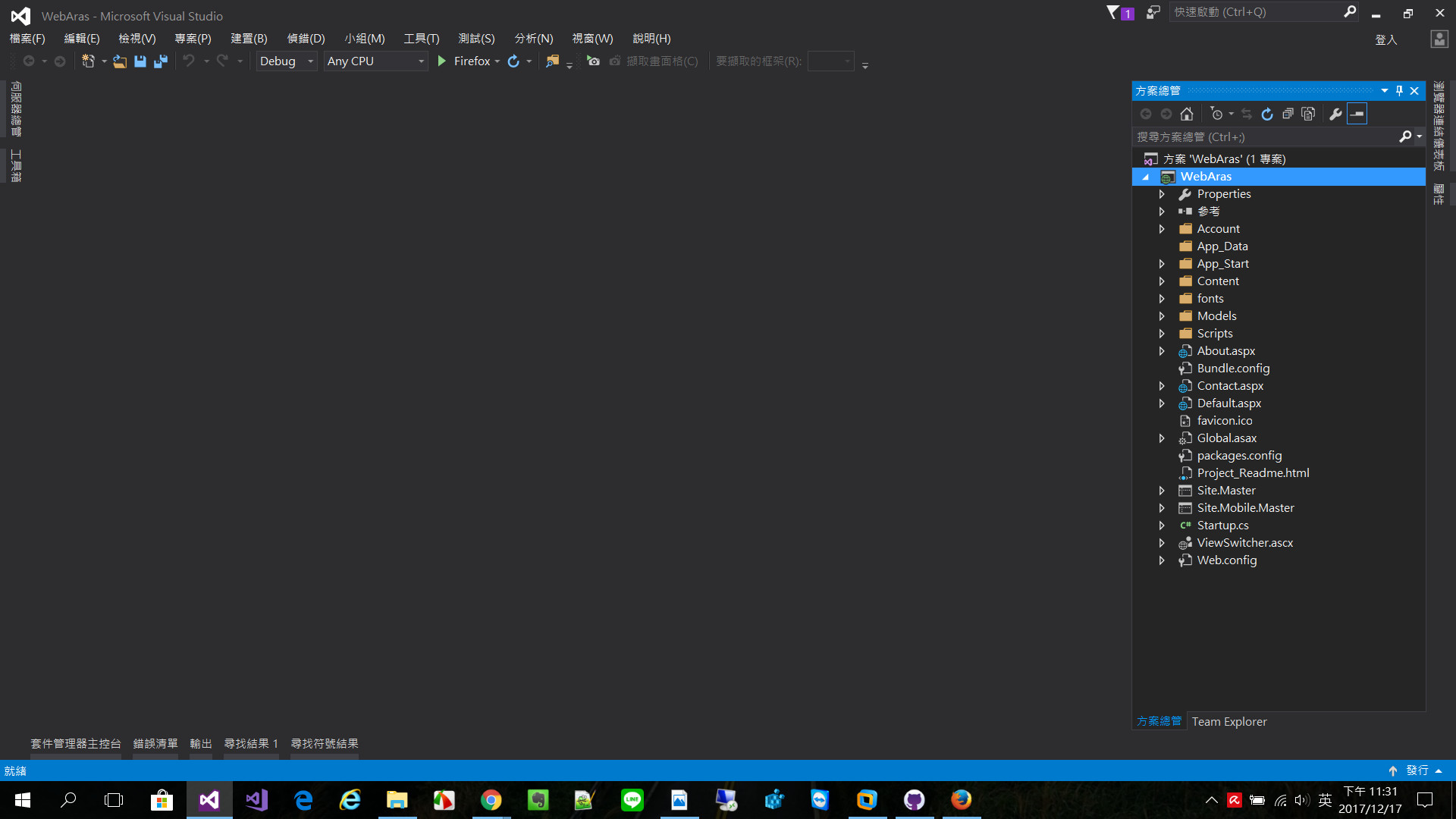Click the Save All toolbar icon

click(160, 61)
